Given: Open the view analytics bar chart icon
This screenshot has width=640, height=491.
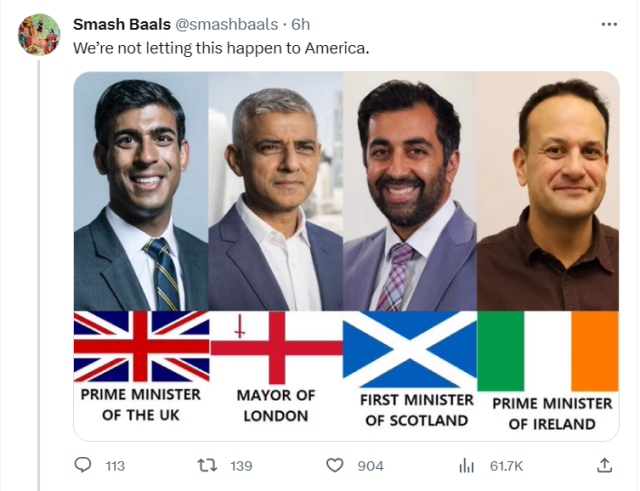Looking at the screenshot, I should tap(466, 465).
